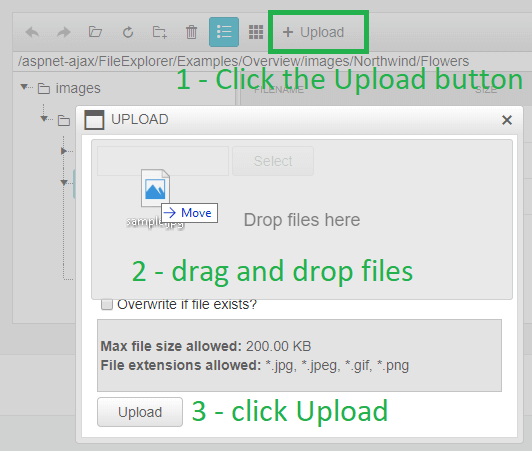The image size is (532, 451).
Task: Click the Refresh toolbar icon
Action: pyautogui.click(x=128, y=32)
